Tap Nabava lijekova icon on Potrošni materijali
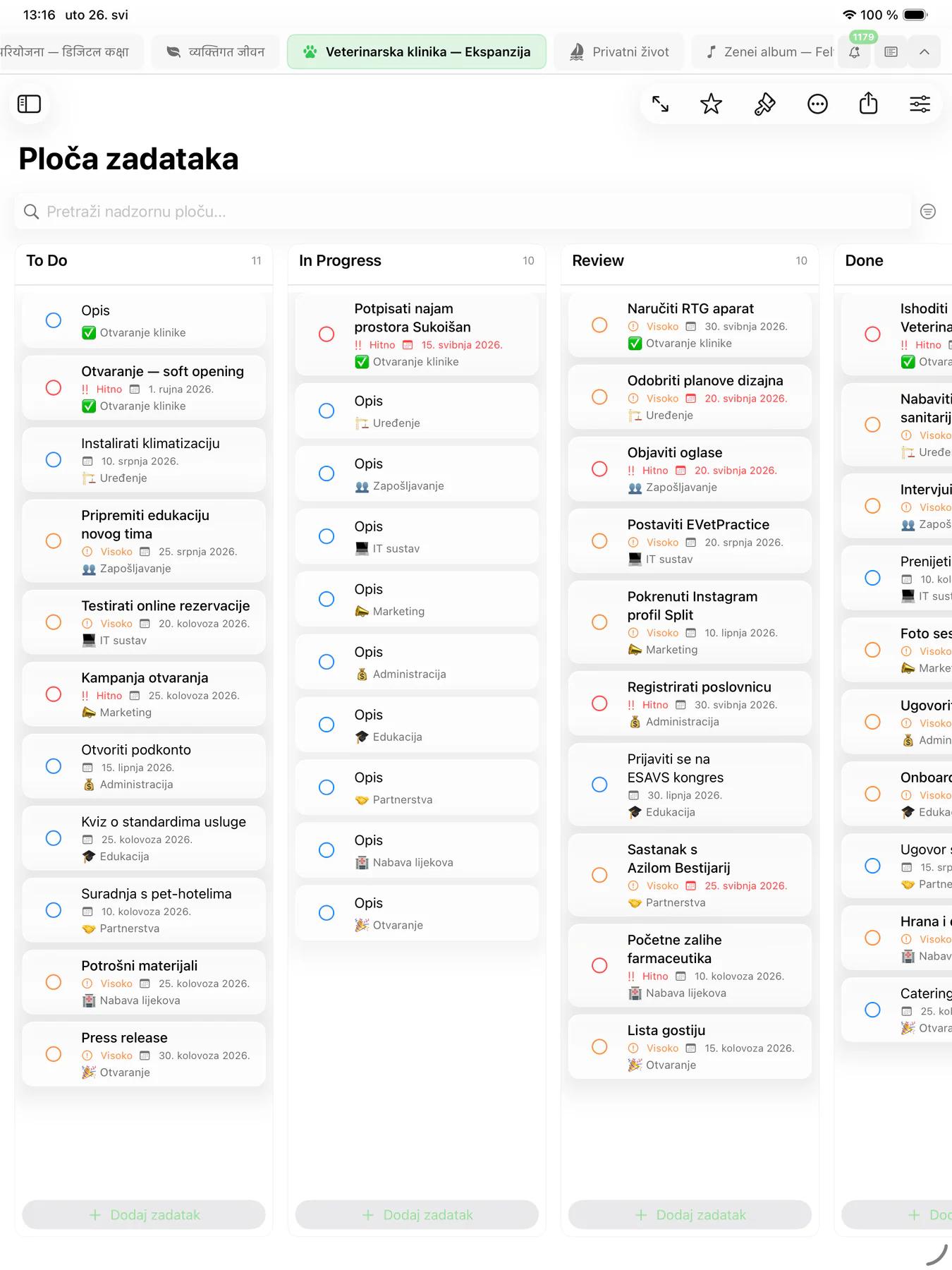 pos(89,1000)
